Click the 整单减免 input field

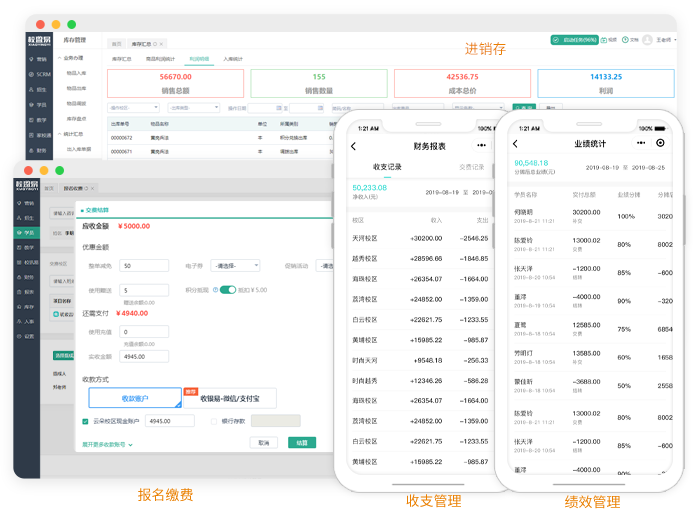click(x=144, y=265)
